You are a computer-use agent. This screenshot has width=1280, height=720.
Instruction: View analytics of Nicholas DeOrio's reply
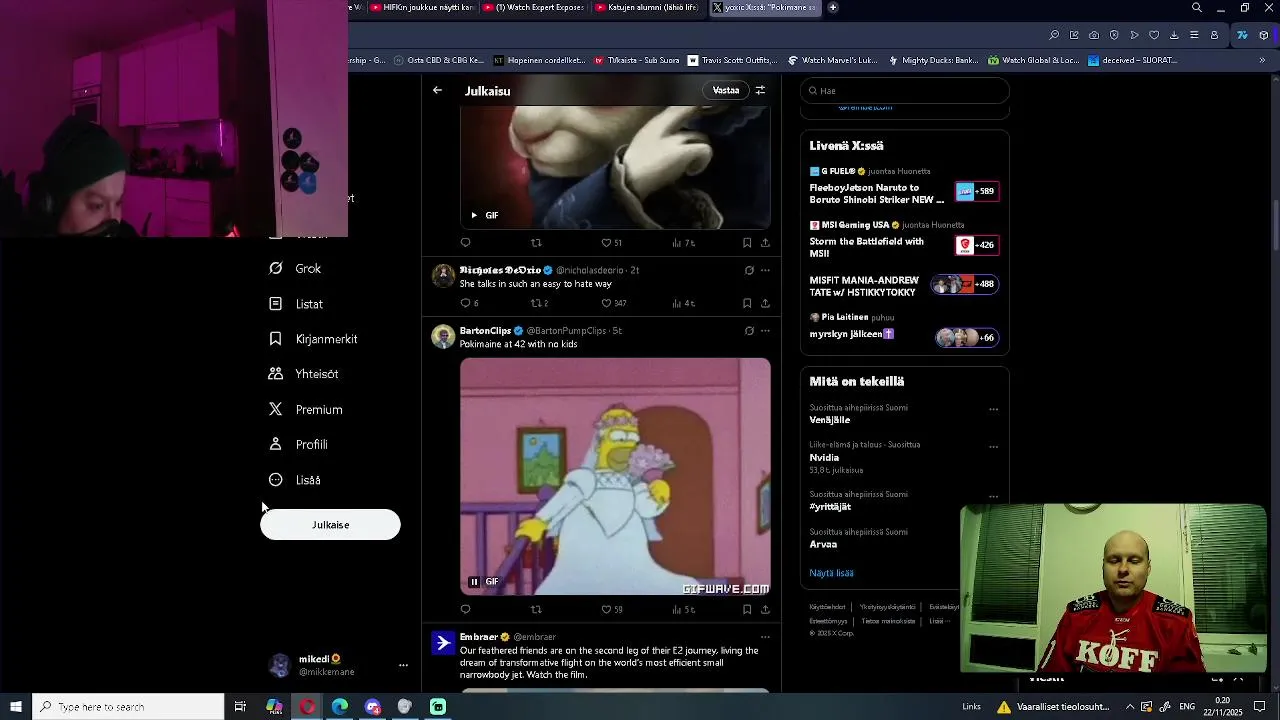tap(684, 303)
